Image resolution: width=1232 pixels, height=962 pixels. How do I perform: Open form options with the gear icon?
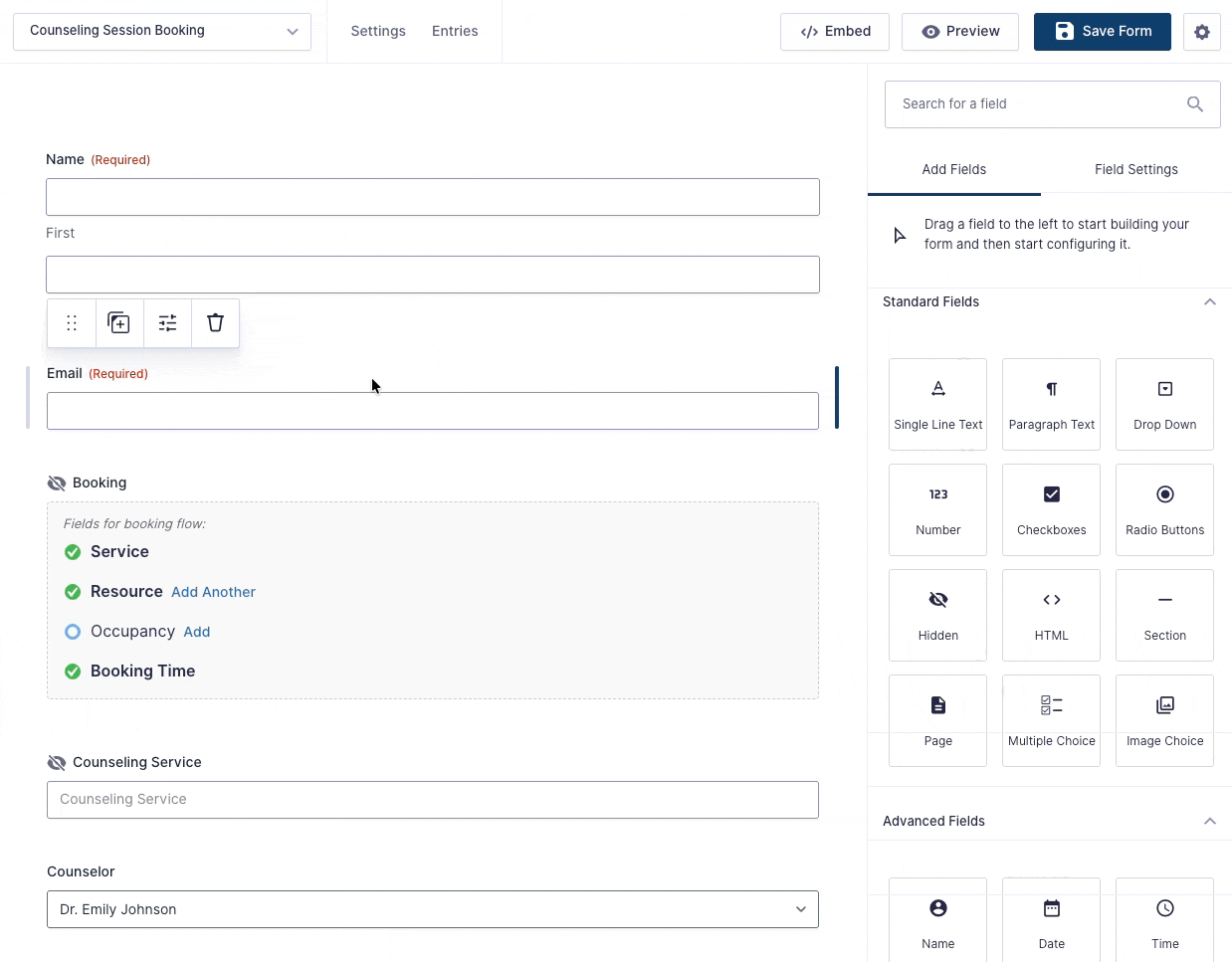(1201, 32)
